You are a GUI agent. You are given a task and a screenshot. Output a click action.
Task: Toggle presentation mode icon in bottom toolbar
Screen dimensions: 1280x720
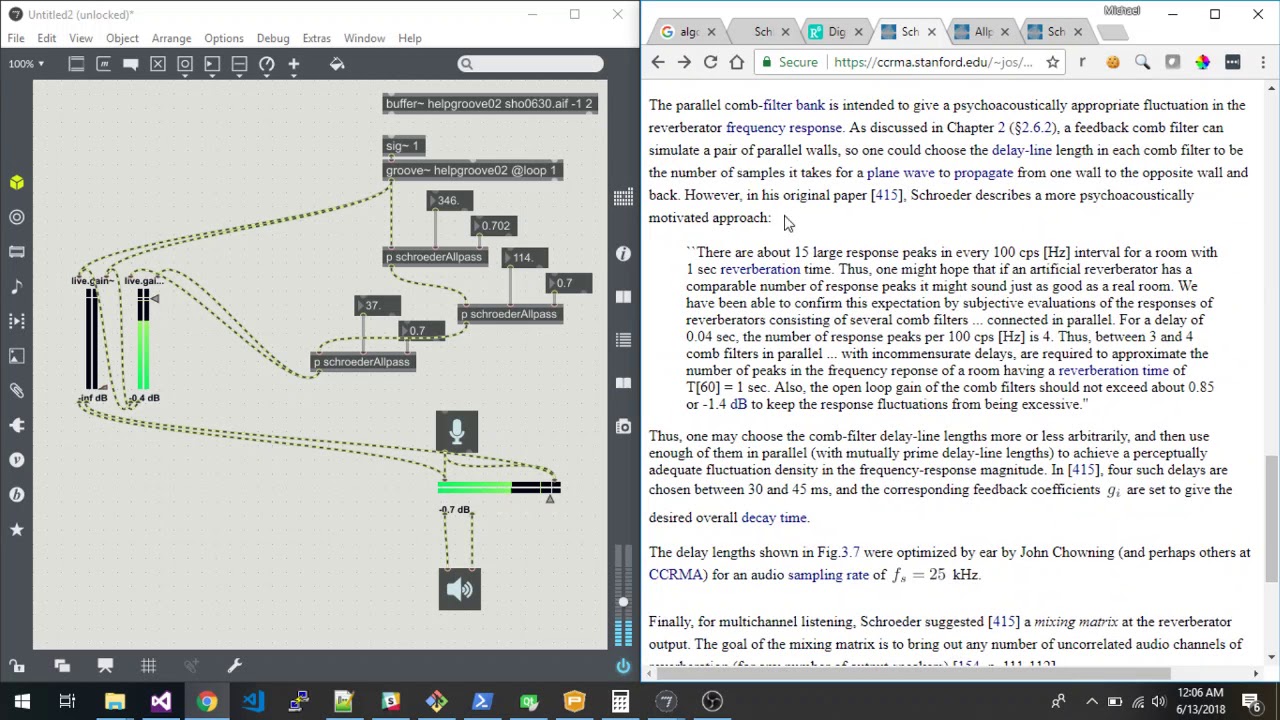[105, 666]
